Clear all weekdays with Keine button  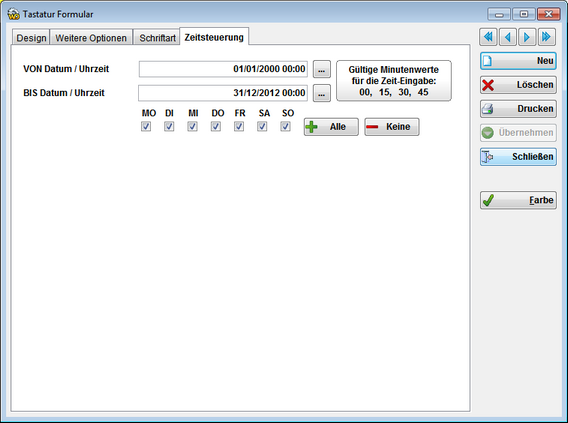(x=392, y=127)
